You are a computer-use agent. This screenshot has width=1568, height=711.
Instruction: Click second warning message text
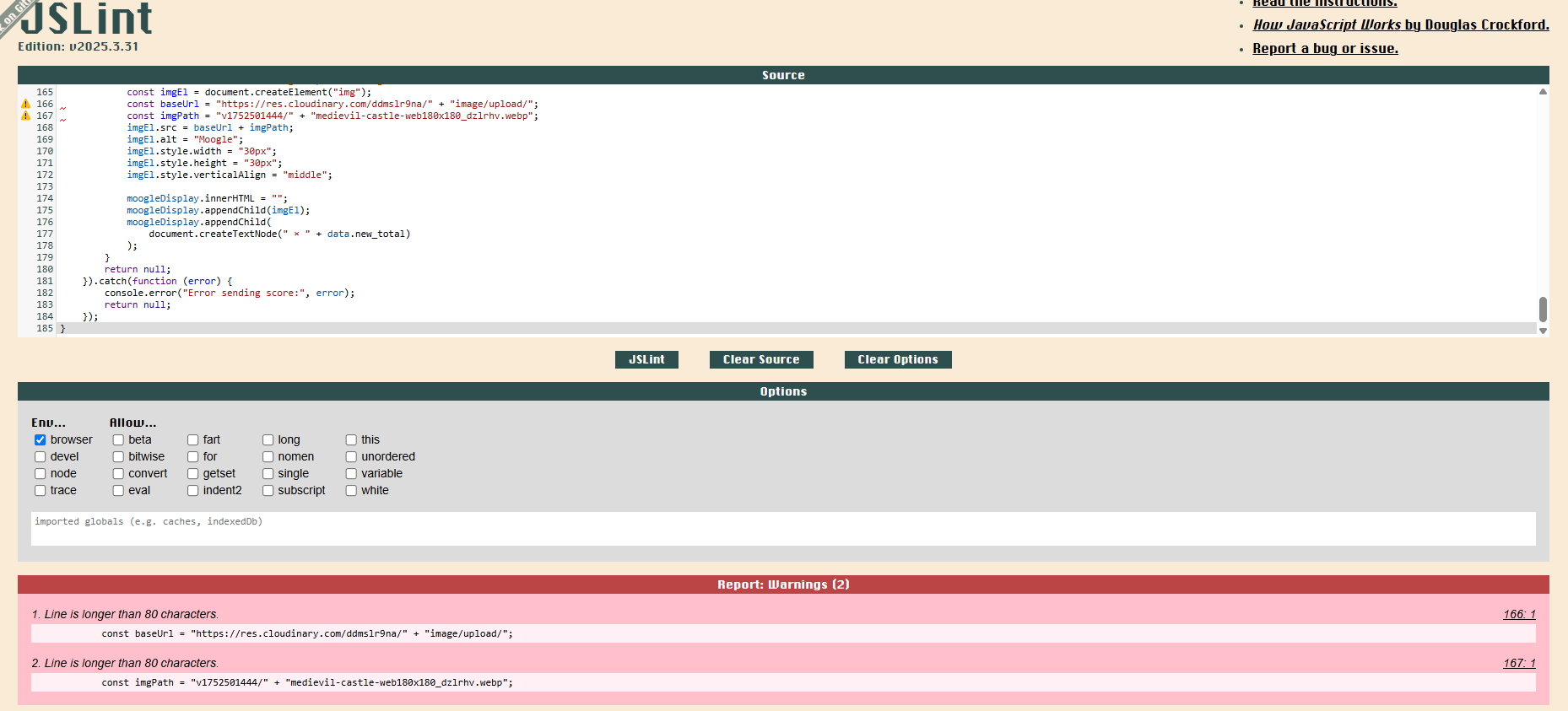coord(125,663)
